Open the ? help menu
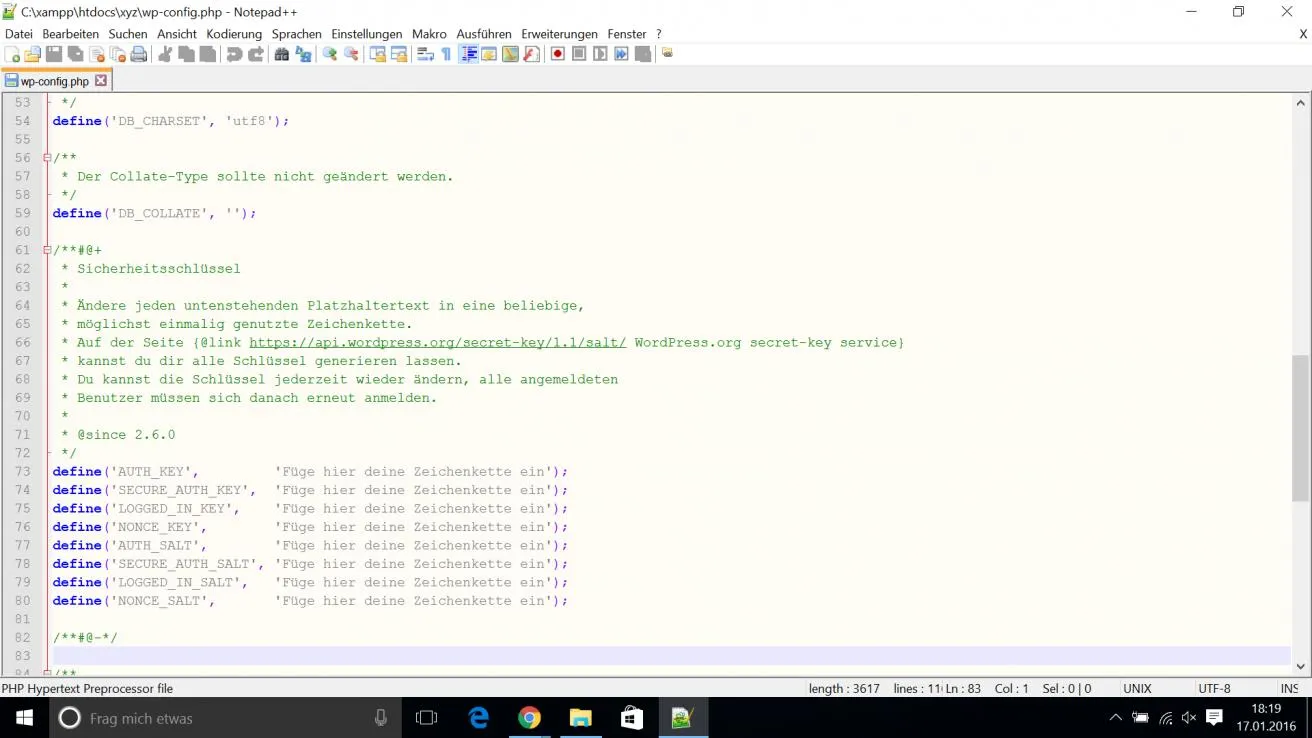1312x738 pixels. [x=659, y=34]
